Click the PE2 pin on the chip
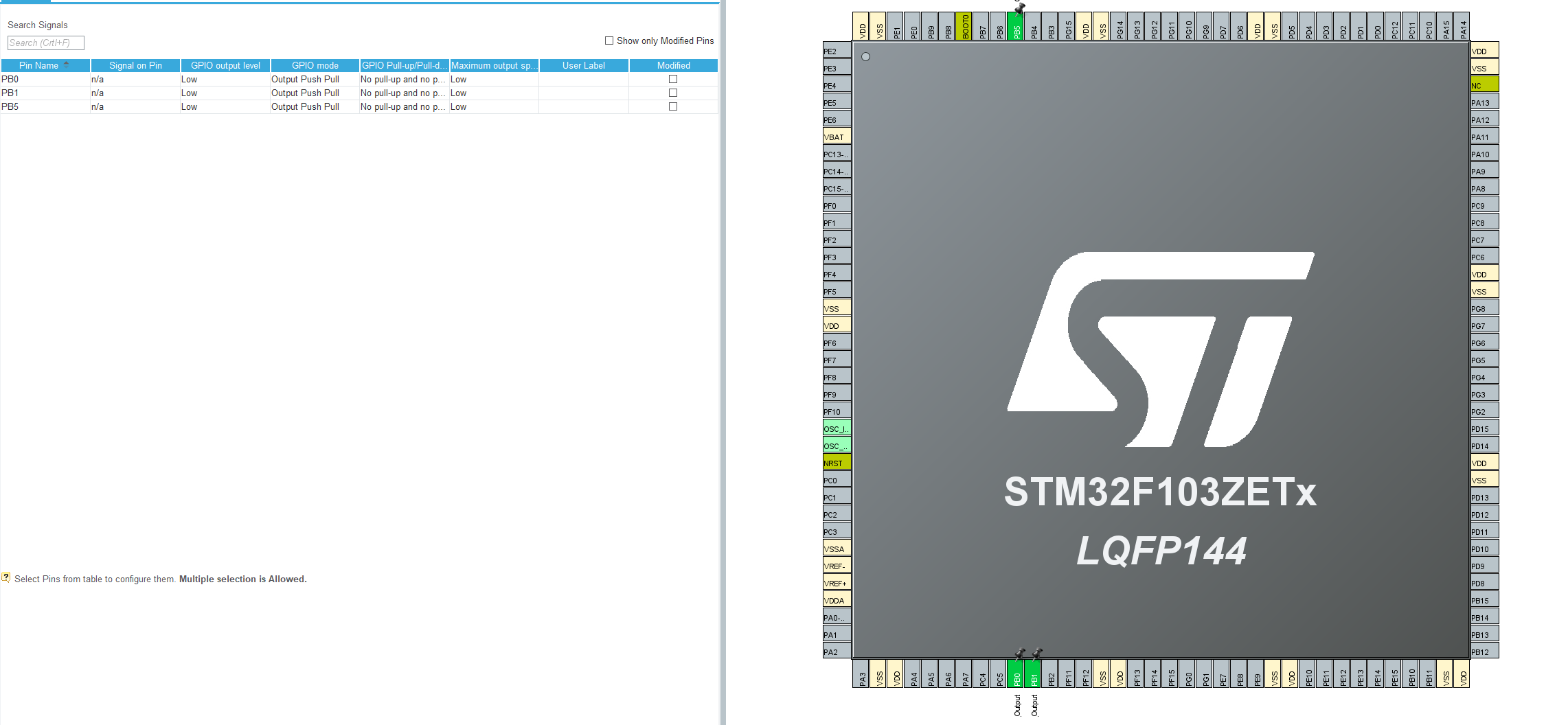The width and height of the screenshot is (1568, 725). (837, 50)
